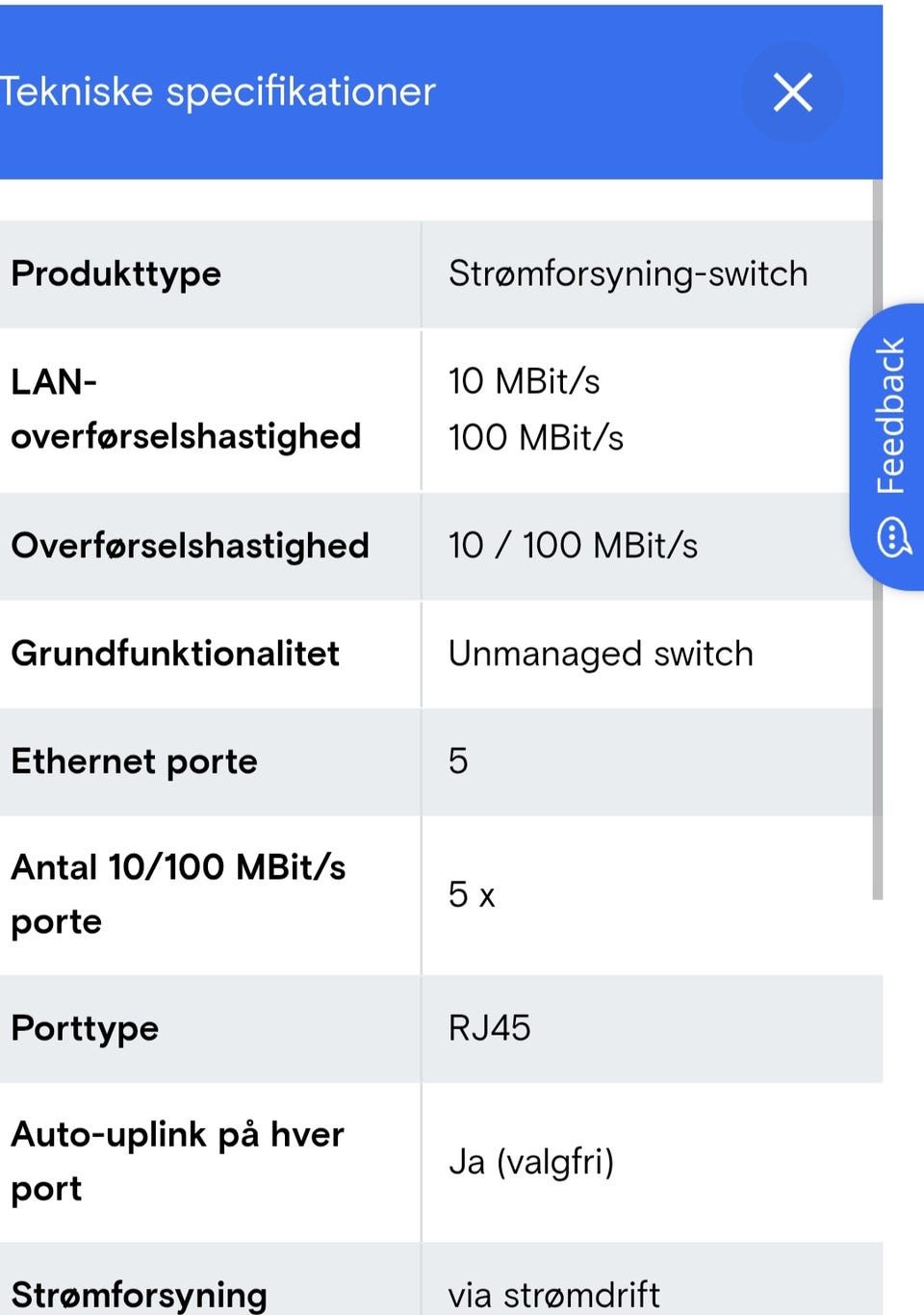Click the via strømdrift value
The image size is (924, 1315).
pos(553,1295)
